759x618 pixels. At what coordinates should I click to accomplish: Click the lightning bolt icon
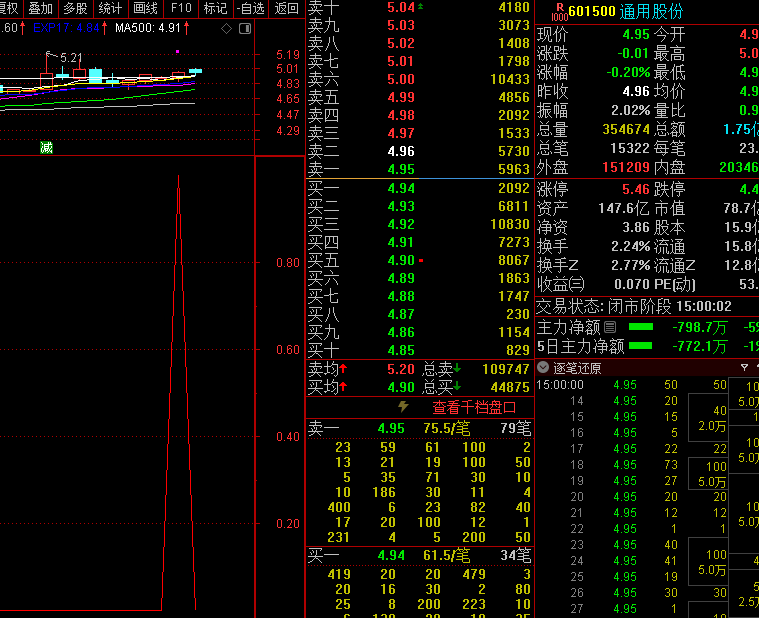(403, 407)
